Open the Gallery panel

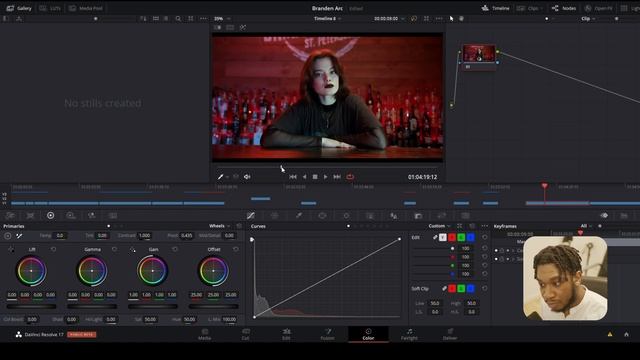click(x=19, y=8)
